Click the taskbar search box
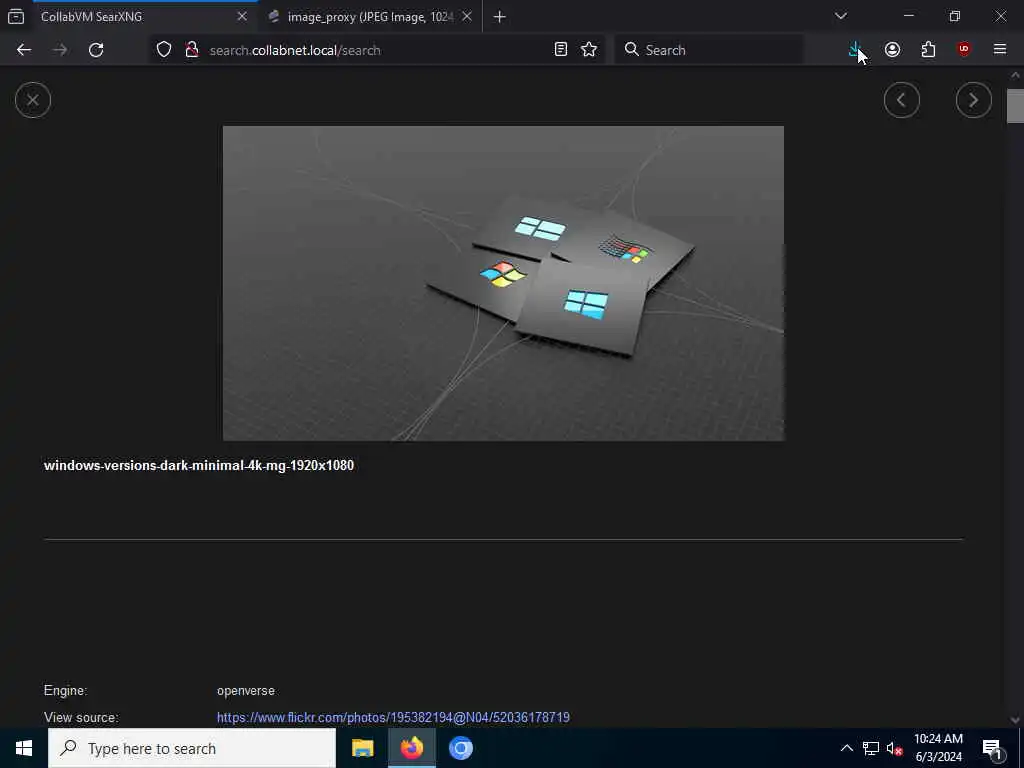The width and height of the screenshot is (1024, 768). tap(192, 748)
